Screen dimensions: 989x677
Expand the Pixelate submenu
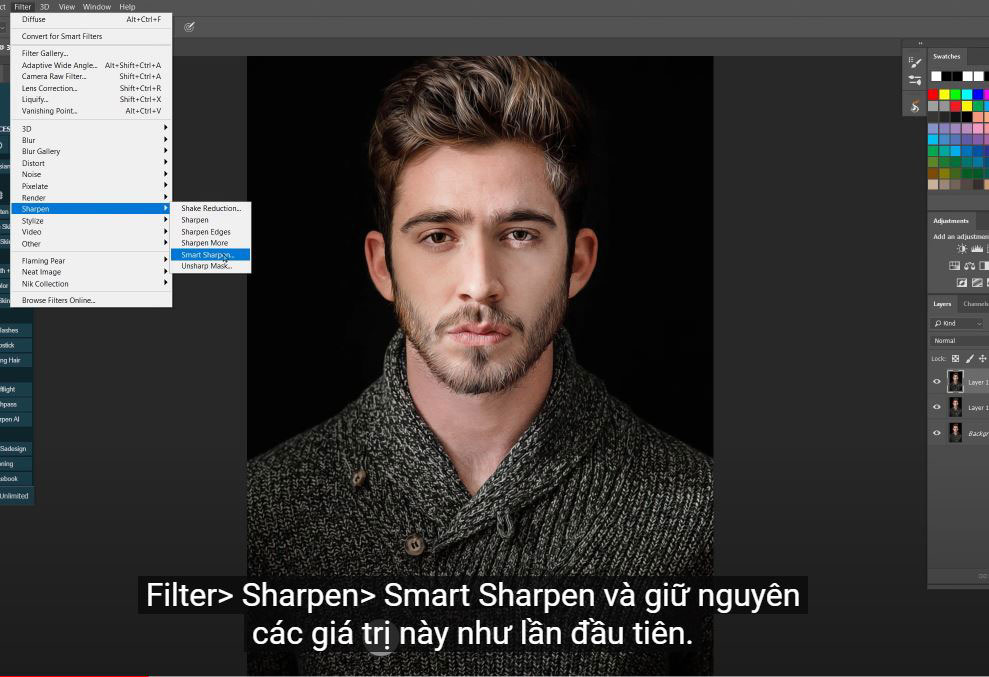tap(91, 186)
